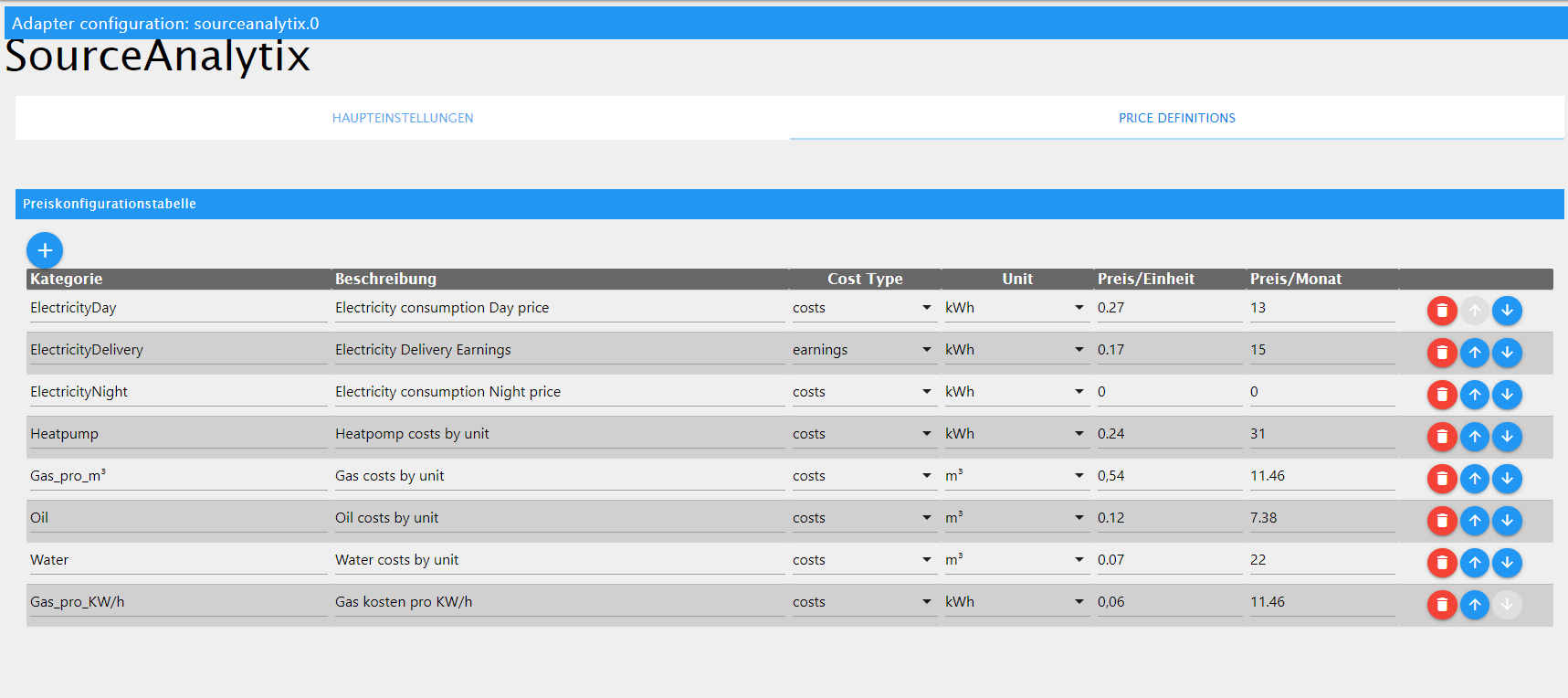
Task: Move Gas_pro_m³ row up
Action: click(1475, 479)
